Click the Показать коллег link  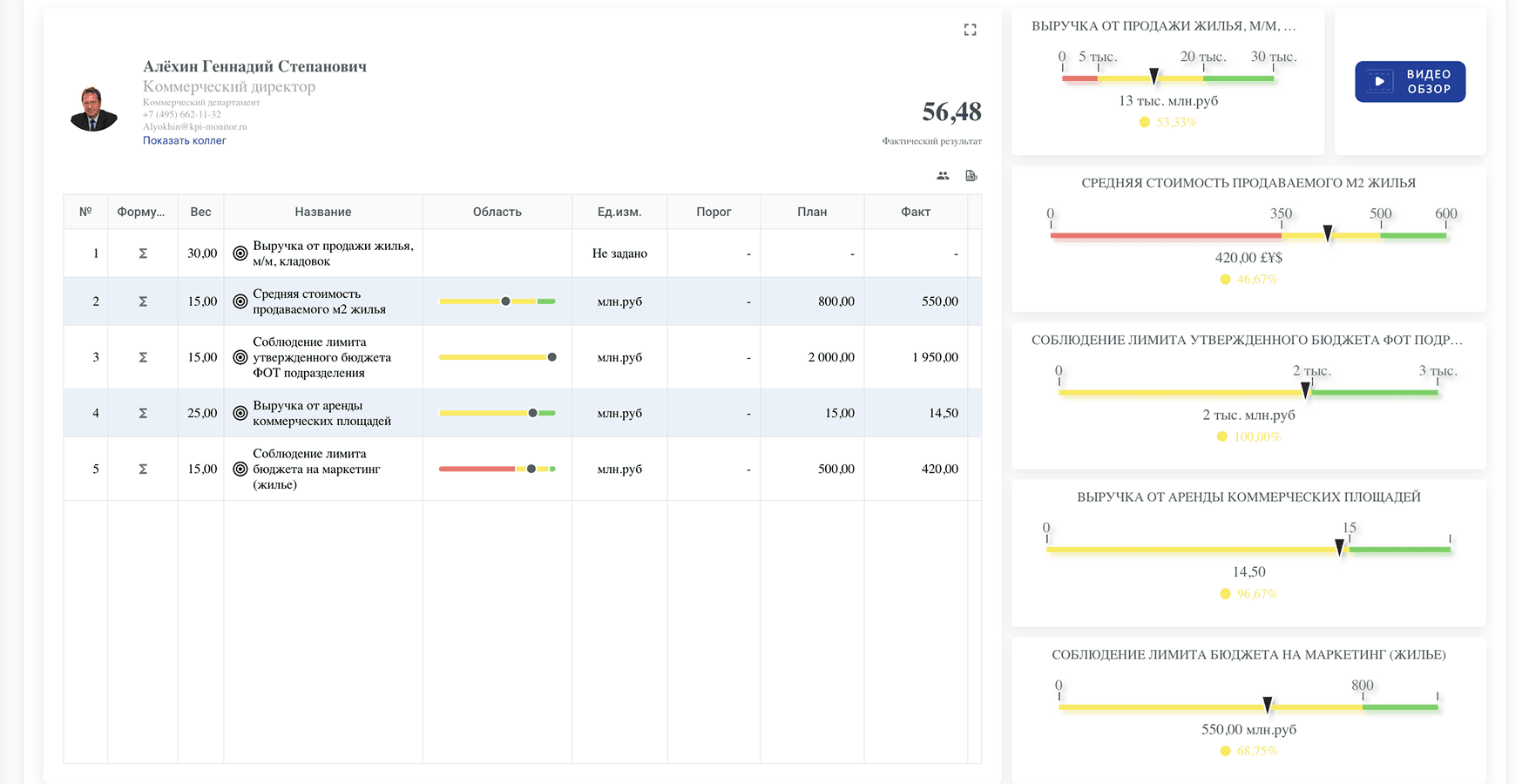[x=185, y=140]
